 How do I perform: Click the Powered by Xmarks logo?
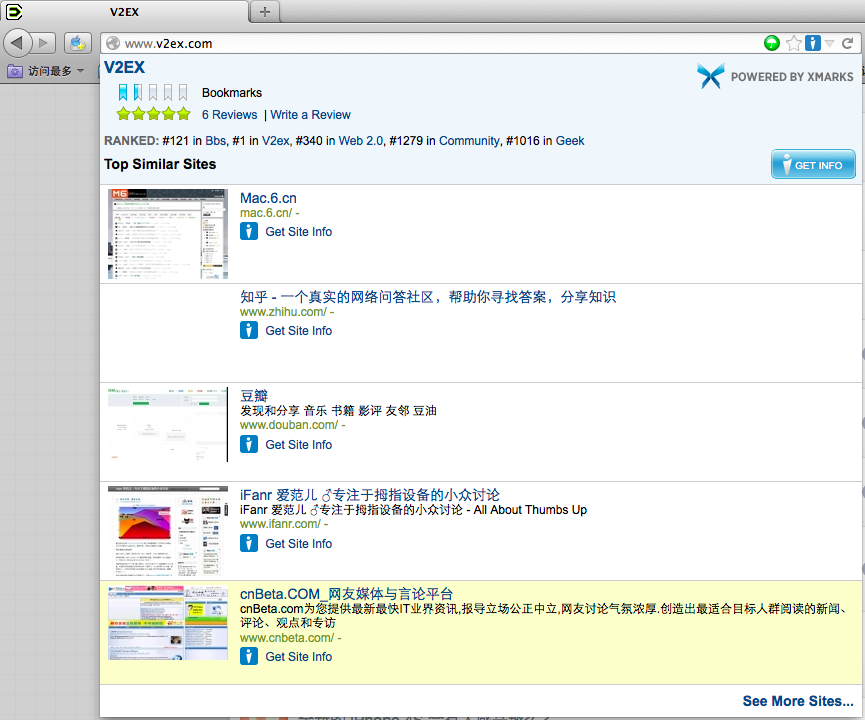[x=775, y=76]
